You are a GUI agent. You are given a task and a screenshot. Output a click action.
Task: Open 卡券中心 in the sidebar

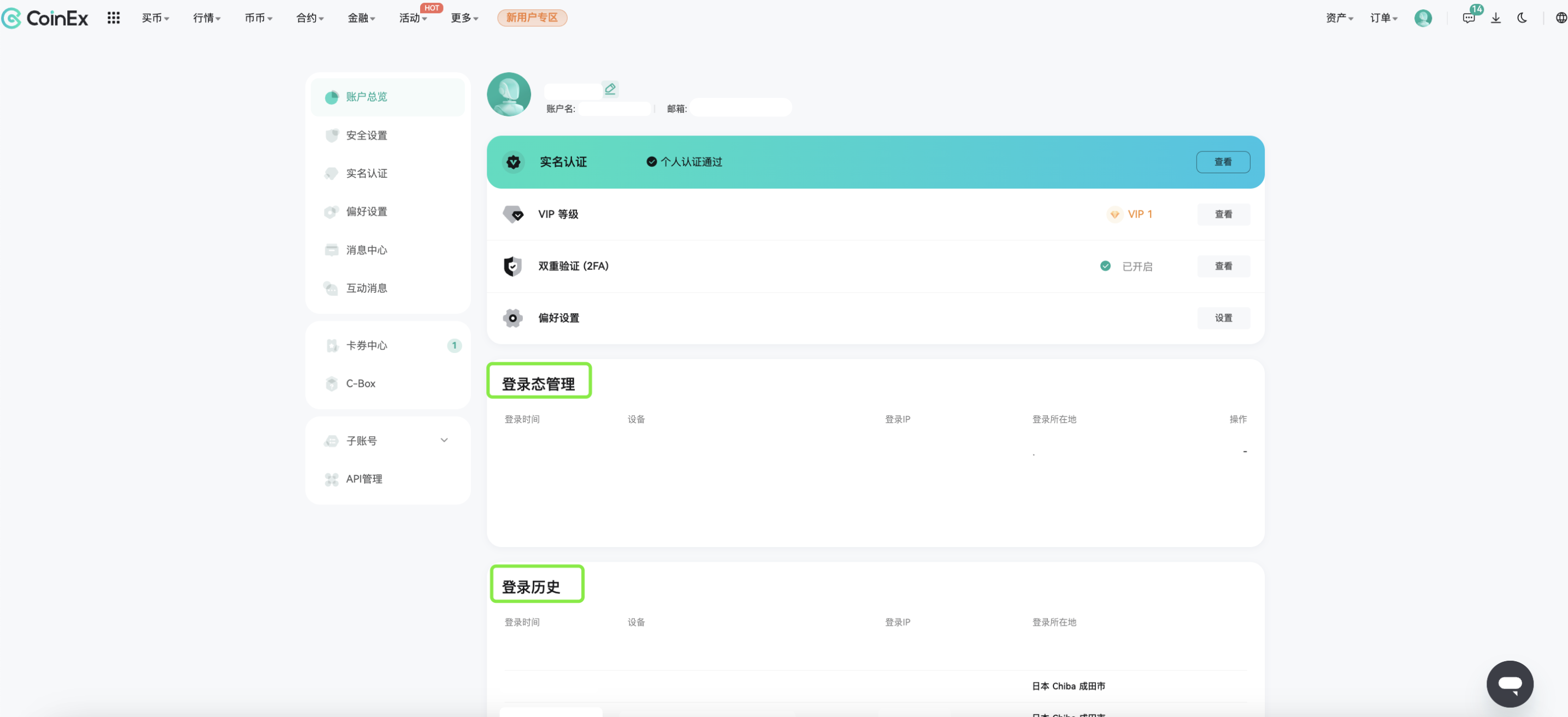click(x=367, y=345)
